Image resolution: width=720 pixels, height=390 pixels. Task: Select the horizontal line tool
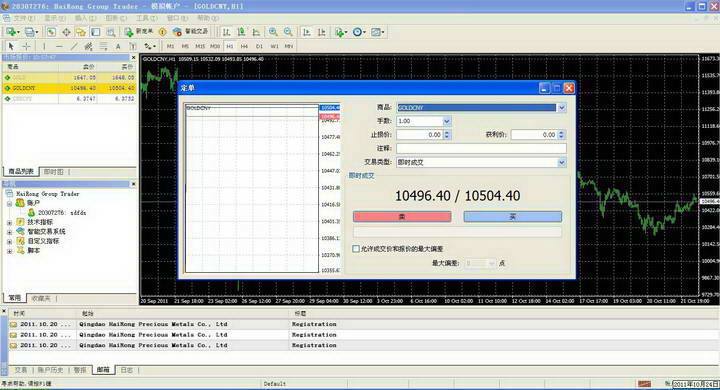(x=59, y=46)
